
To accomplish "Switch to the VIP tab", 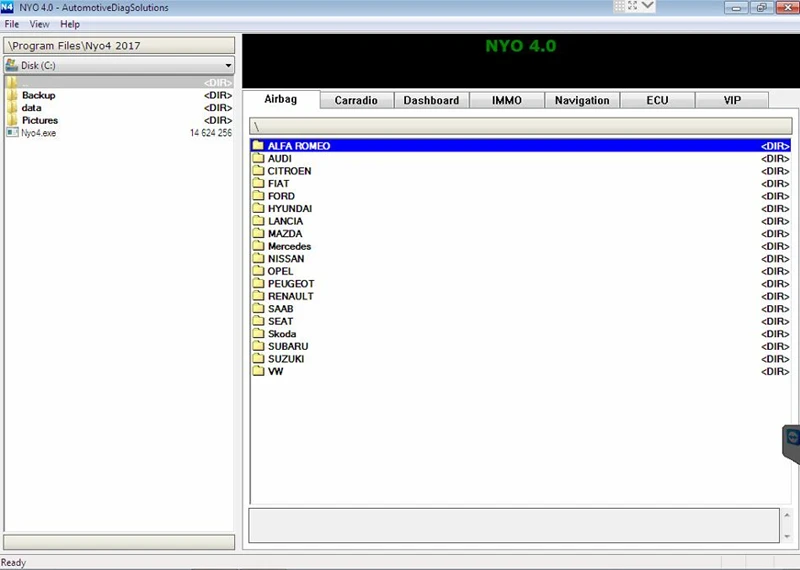I will click(732, 101).
